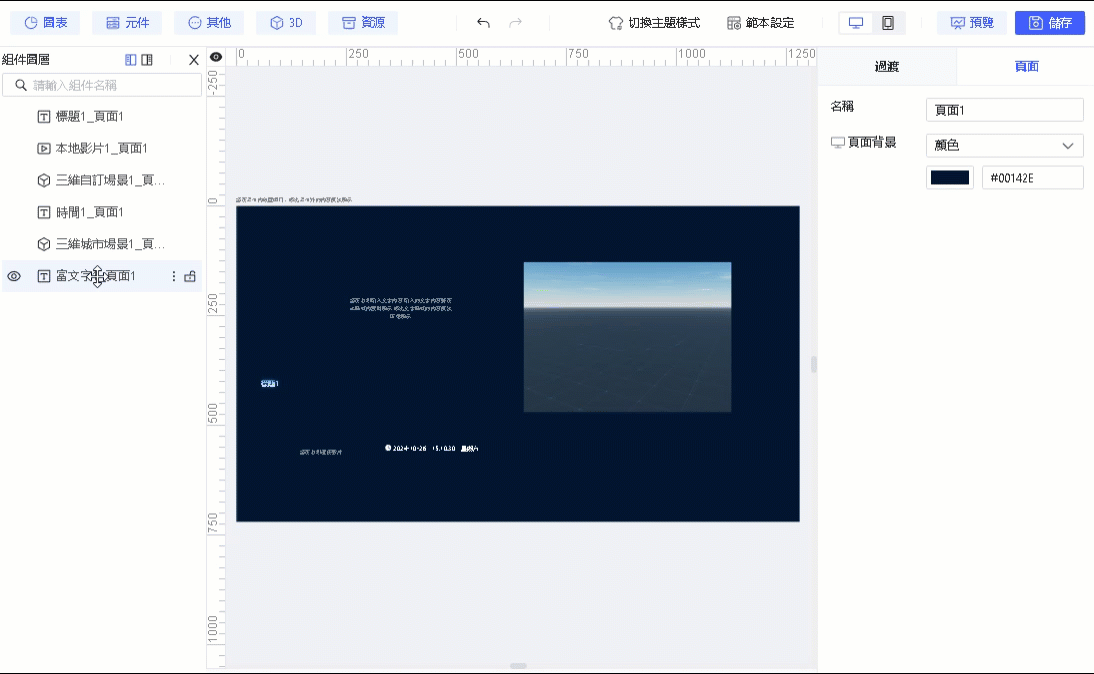
Task: Toggle lock on 富文字 layer
Action: tap(190, 276)
